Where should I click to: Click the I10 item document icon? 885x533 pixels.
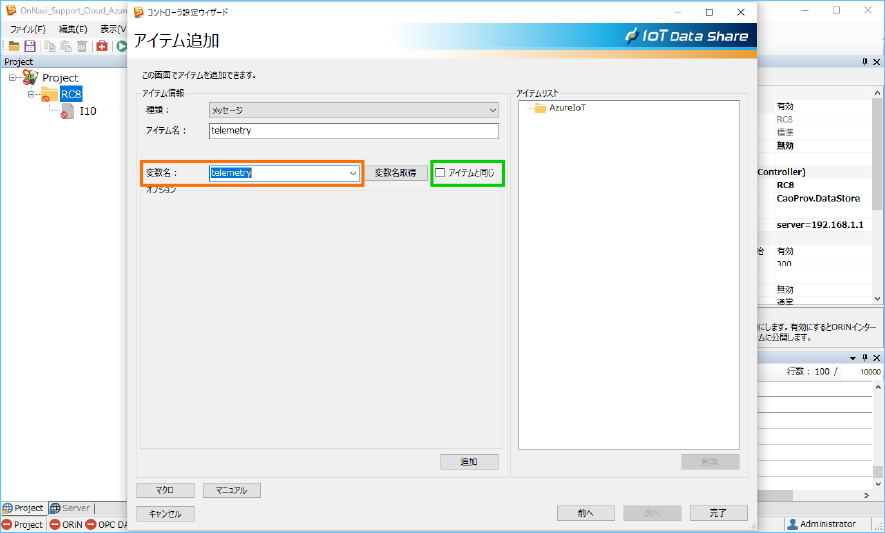click(68, 111)
